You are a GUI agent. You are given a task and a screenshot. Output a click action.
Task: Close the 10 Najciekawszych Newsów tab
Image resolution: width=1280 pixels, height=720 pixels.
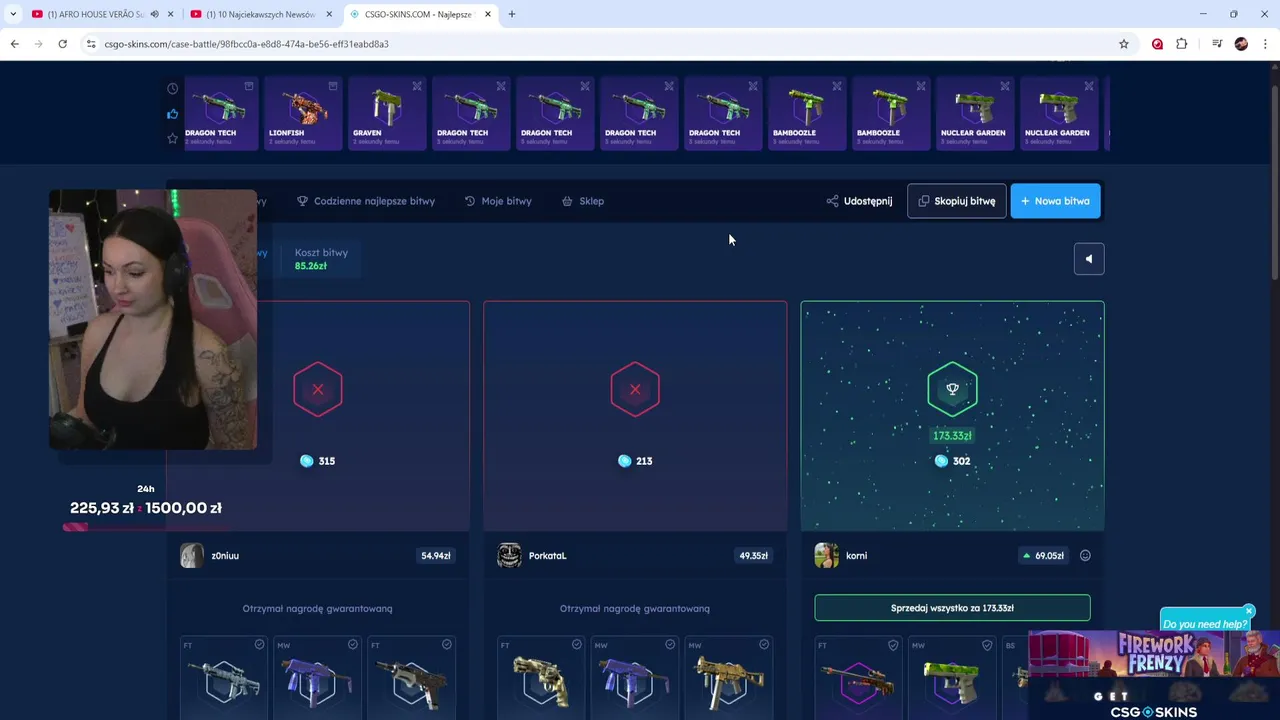tap(329, 14)
